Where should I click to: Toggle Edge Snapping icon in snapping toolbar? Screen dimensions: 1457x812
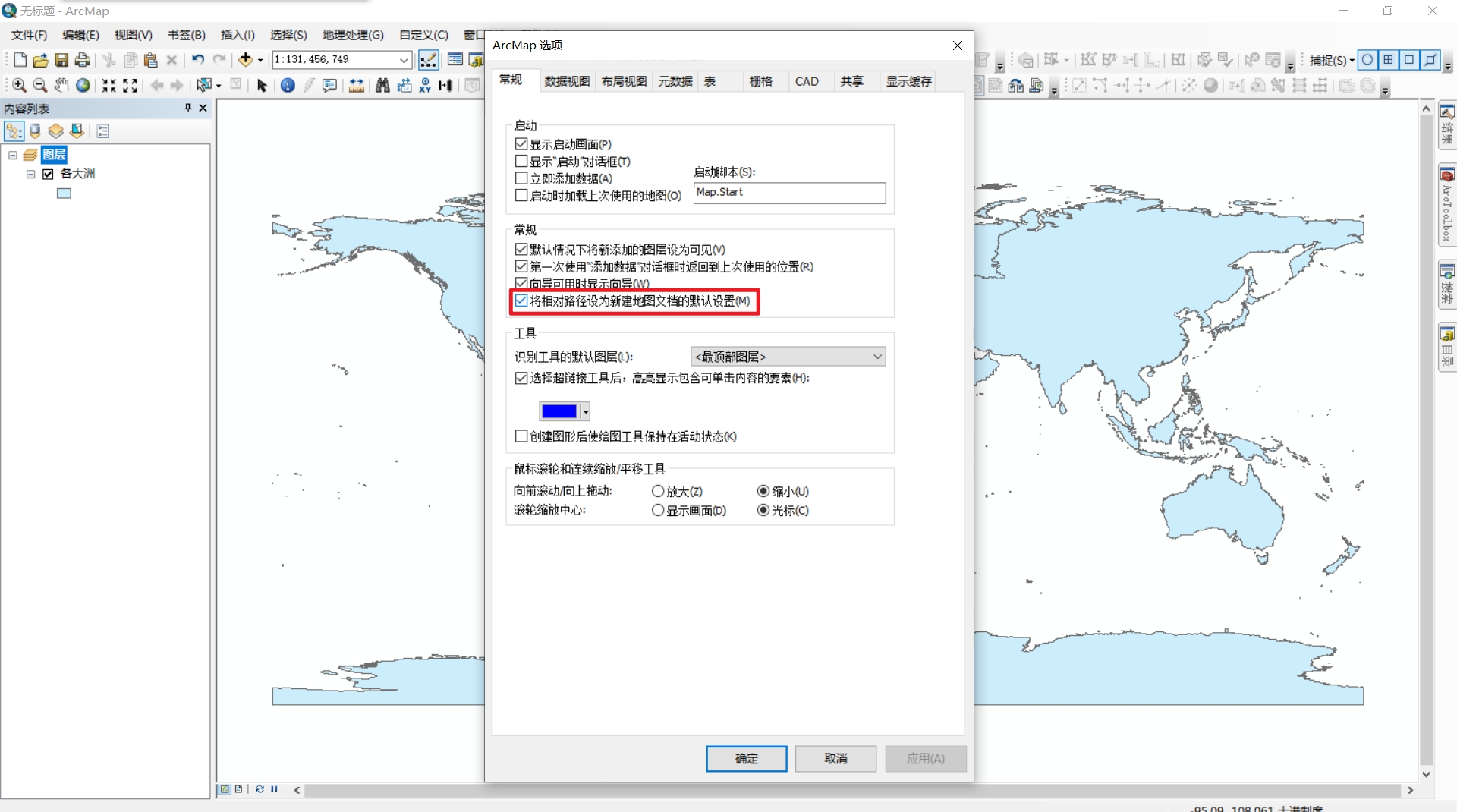[x=1430, y=60]
